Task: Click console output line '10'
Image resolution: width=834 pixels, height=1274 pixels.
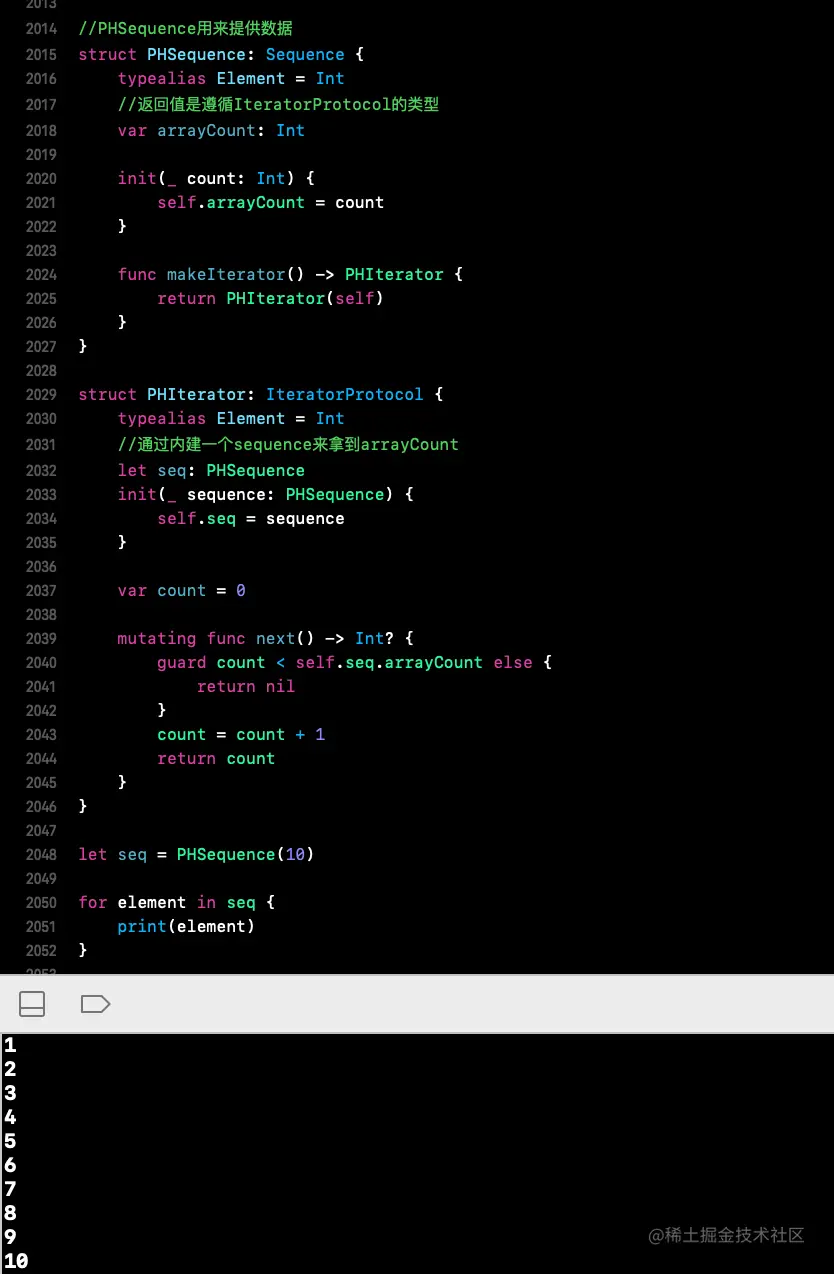Action: coord(16,1262)
